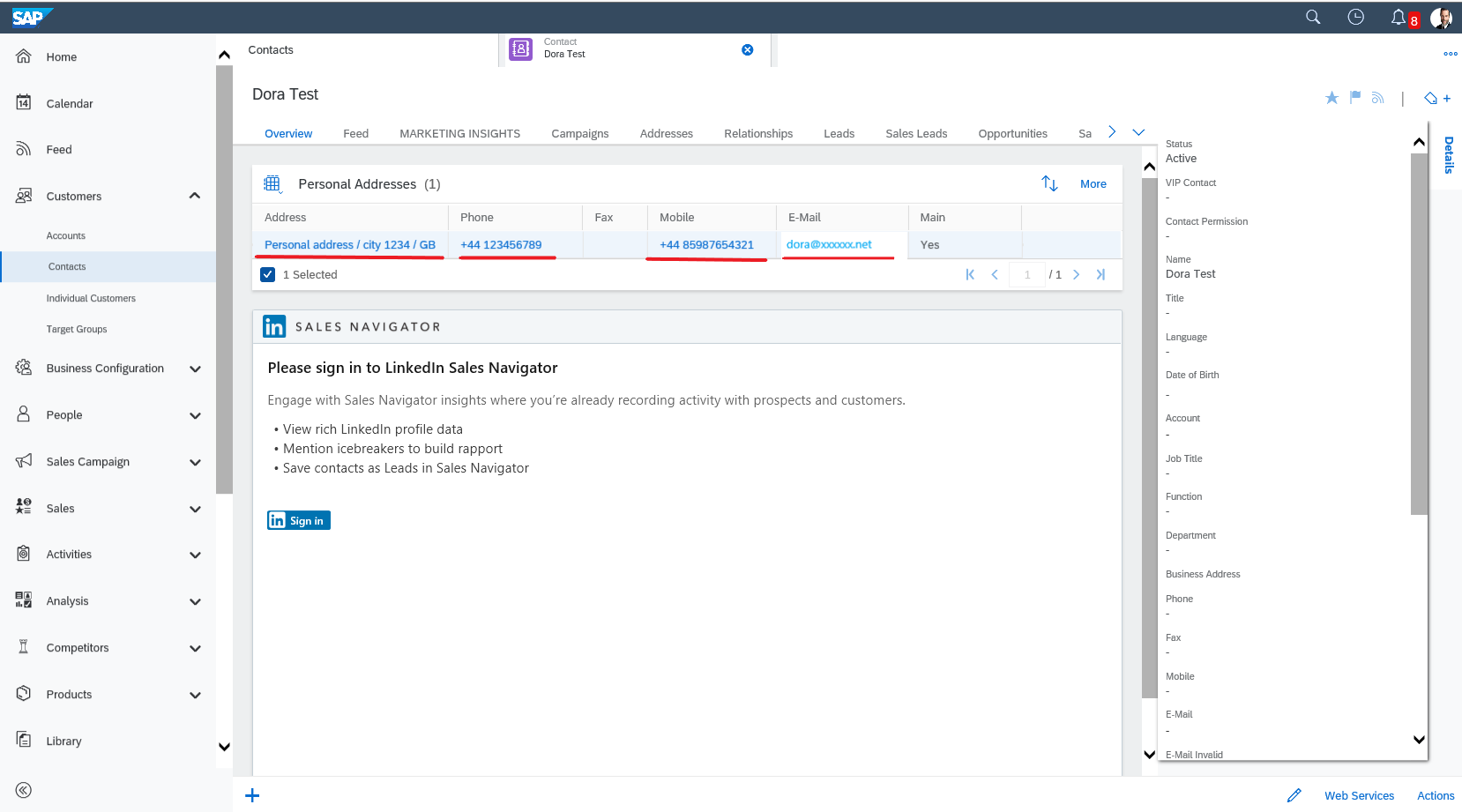
Task: Call the phone number +44 123456789
Action: [501, 244]
